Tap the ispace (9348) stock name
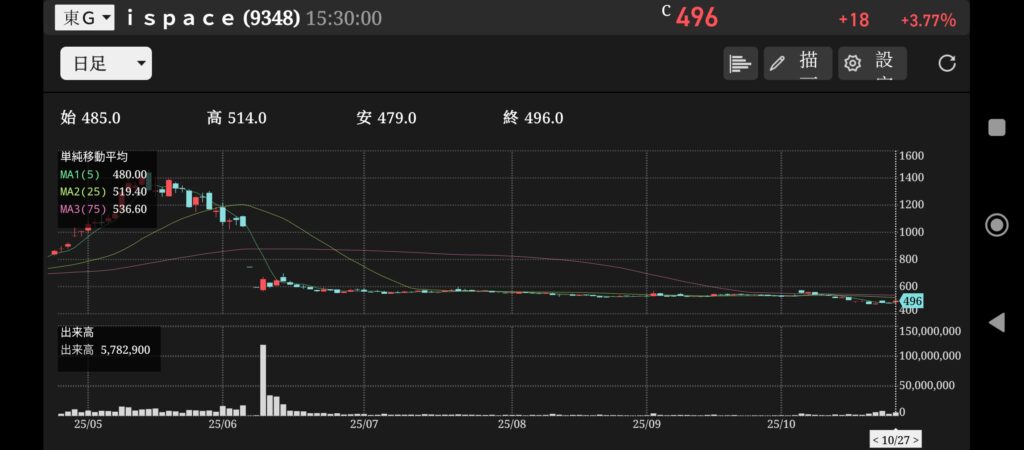The image size is (1024, 450). [213, 18]
